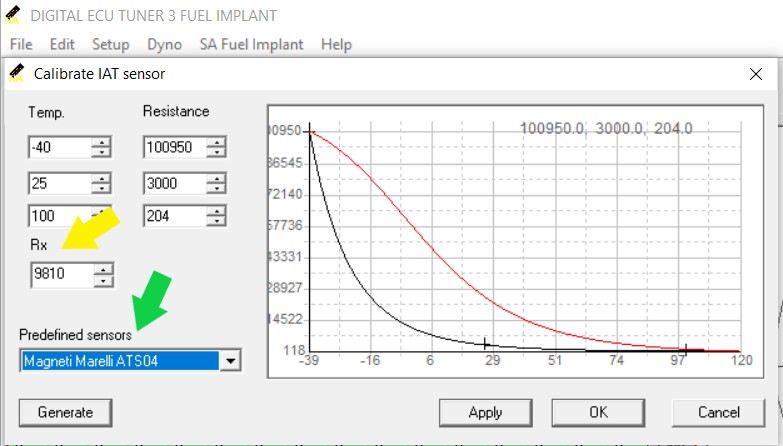Screen dimensions: 783x446
Task: Click the Predefined sensors label
Action: point(75,335)
